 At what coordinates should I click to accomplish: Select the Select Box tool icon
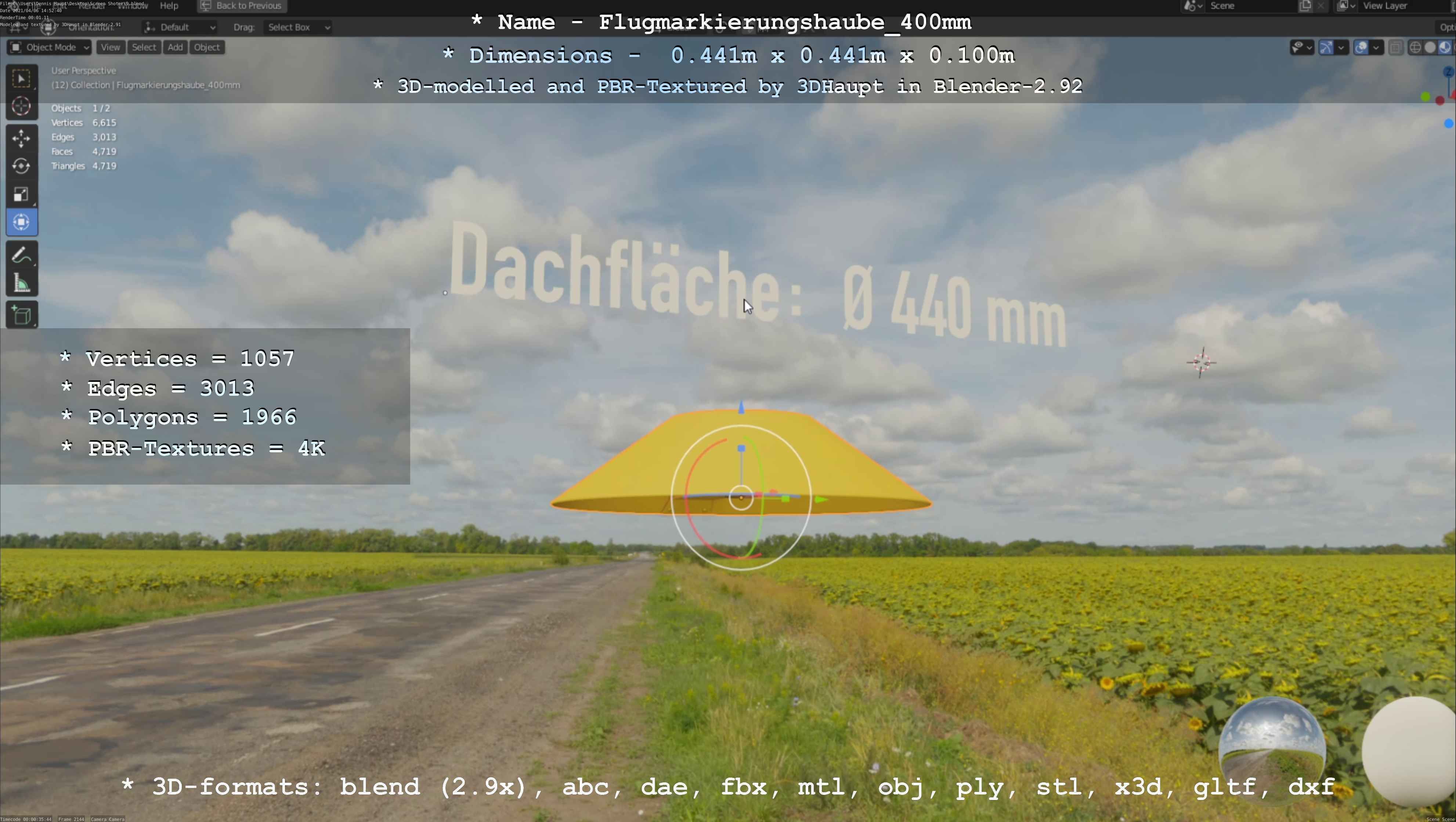point(21,78)
